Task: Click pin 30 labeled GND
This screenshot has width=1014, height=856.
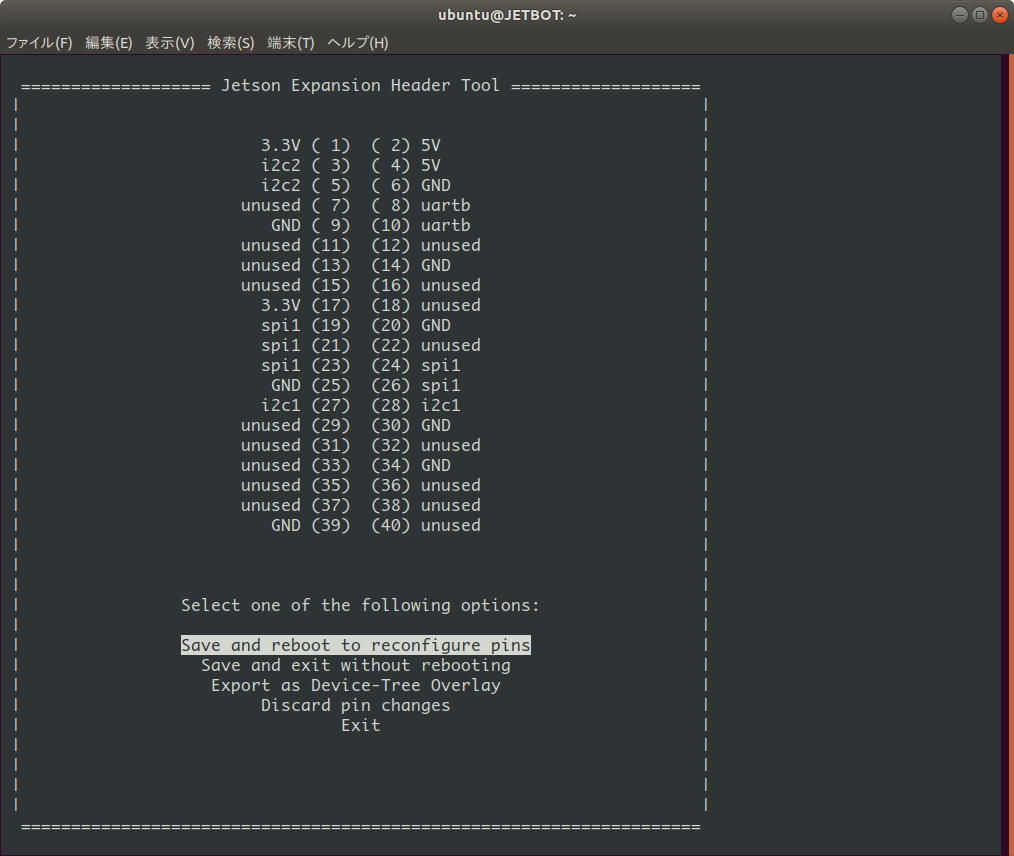Action: [411, 426]
